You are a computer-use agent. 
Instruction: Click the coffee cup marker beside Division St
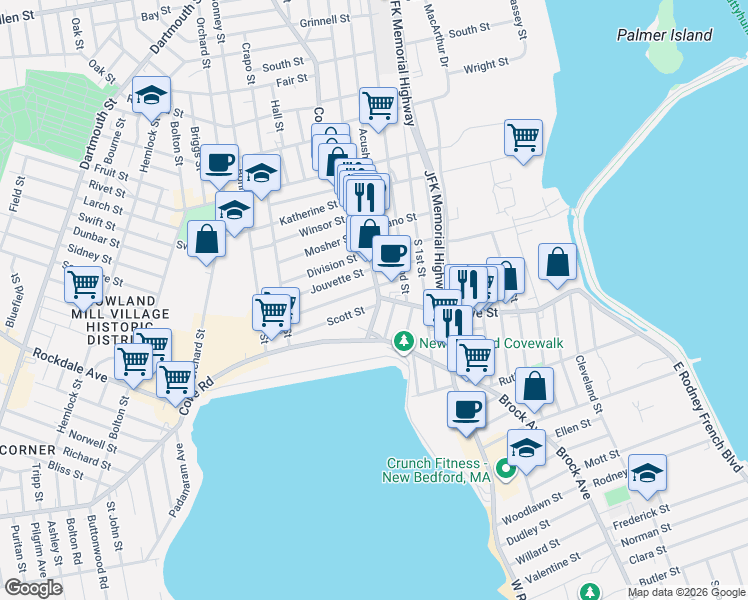pyautogui.click(x=391, y=254)
